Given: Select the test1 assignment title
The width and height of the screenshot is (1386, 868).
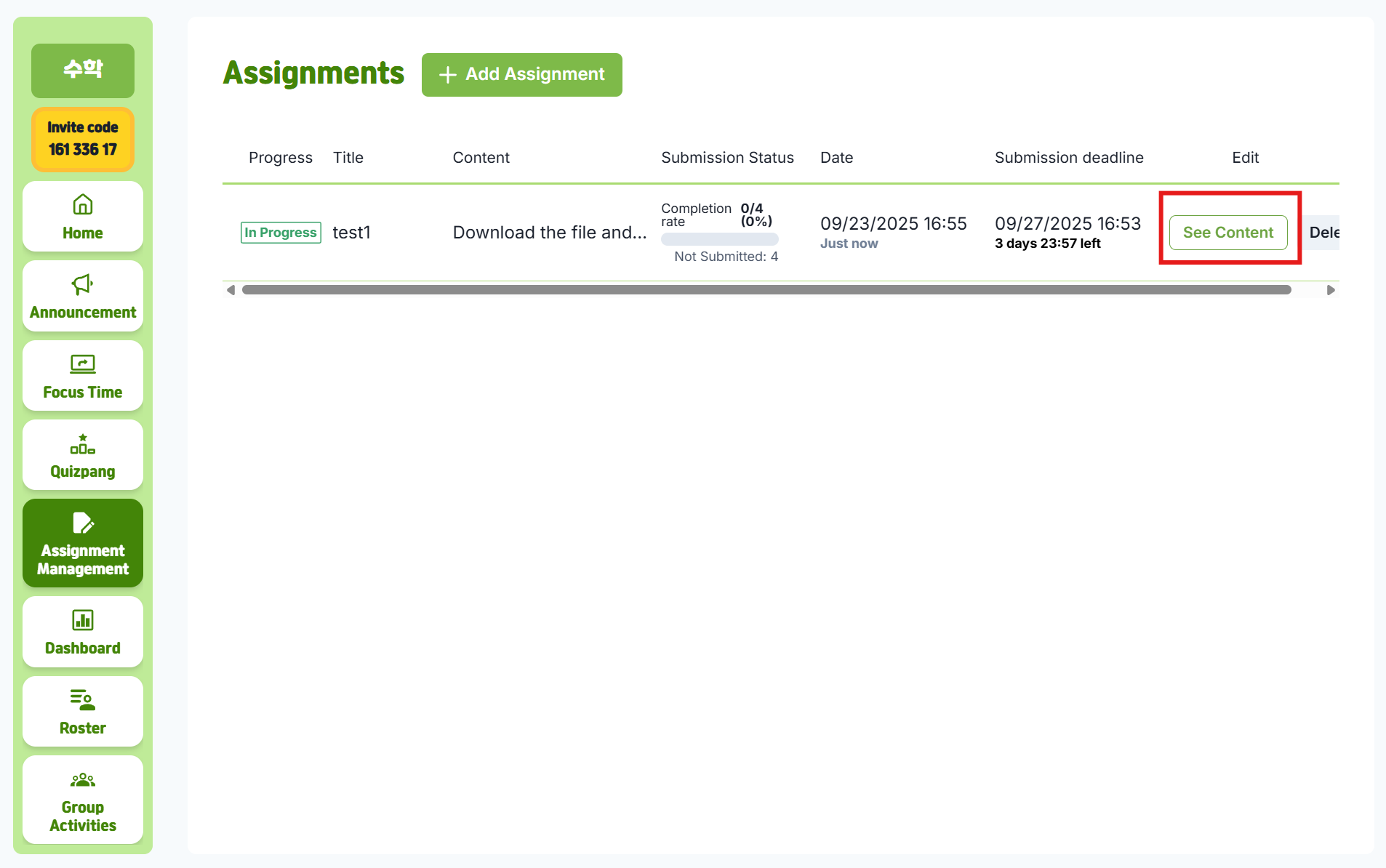Looking at the screenshot, I should coord(351,233).
